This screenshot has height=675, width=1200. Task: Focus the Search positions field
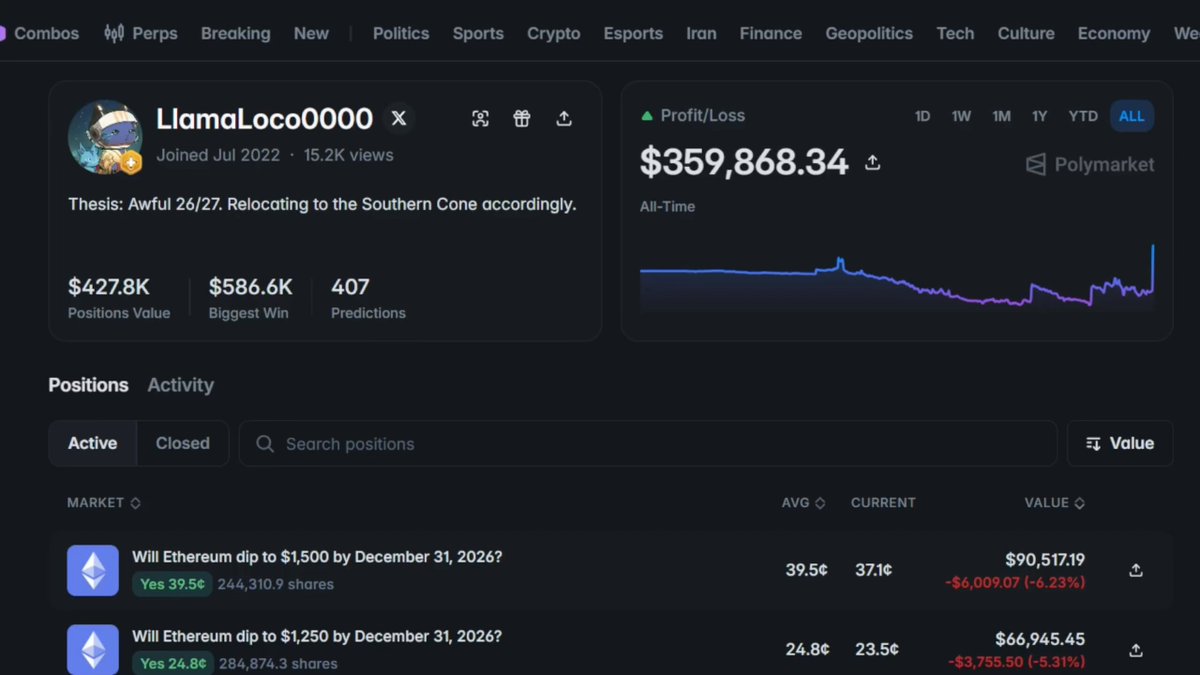coord(648,443)
